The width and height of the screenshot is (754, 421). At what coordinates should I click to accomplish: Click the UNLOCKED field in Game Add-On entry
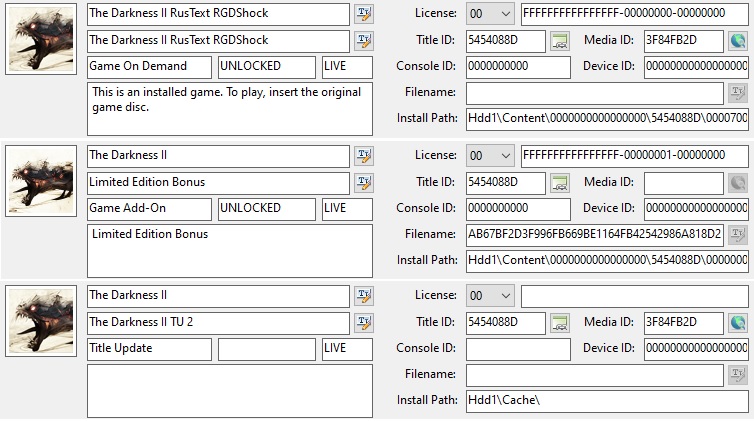point(267,209)
